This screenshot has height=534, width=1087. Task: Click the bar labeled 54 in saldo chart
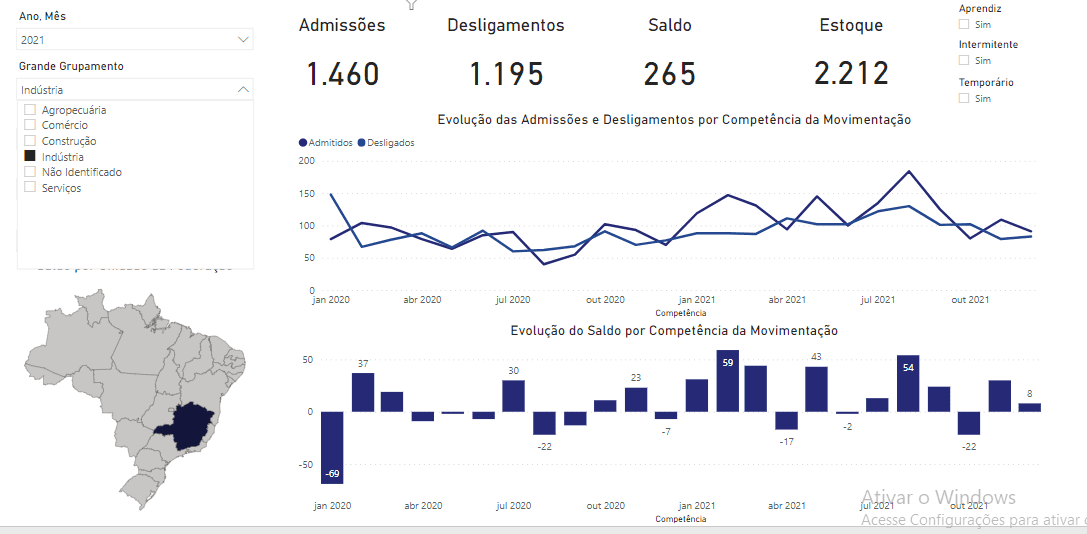pyautogui.click(x=908, y=383)
